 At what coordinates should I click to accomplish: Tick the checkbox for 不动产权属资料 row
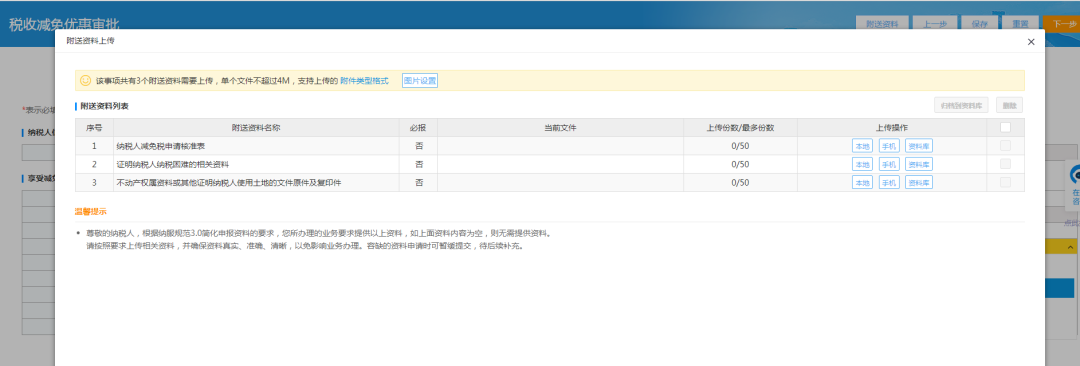click(1006, 183)
